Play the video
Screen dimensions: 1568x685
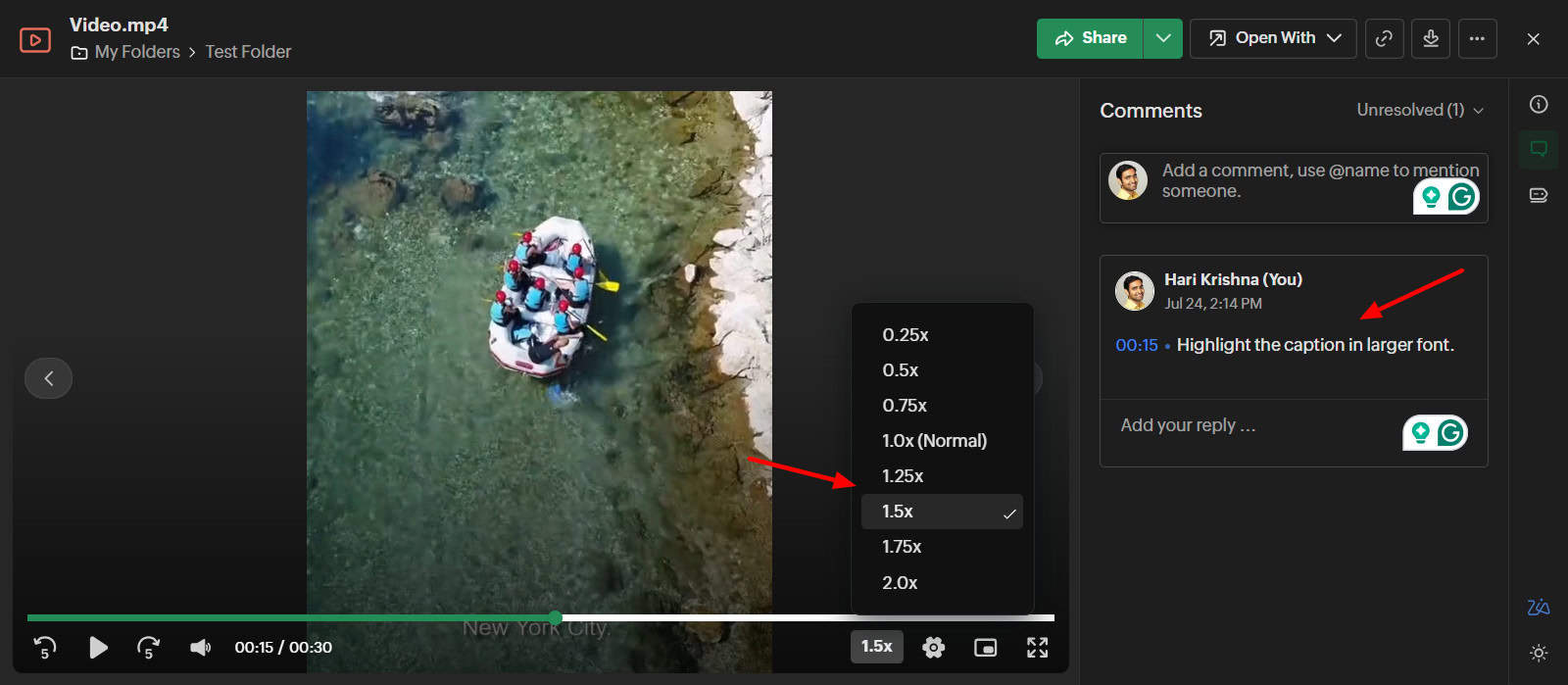click(98, 647)
